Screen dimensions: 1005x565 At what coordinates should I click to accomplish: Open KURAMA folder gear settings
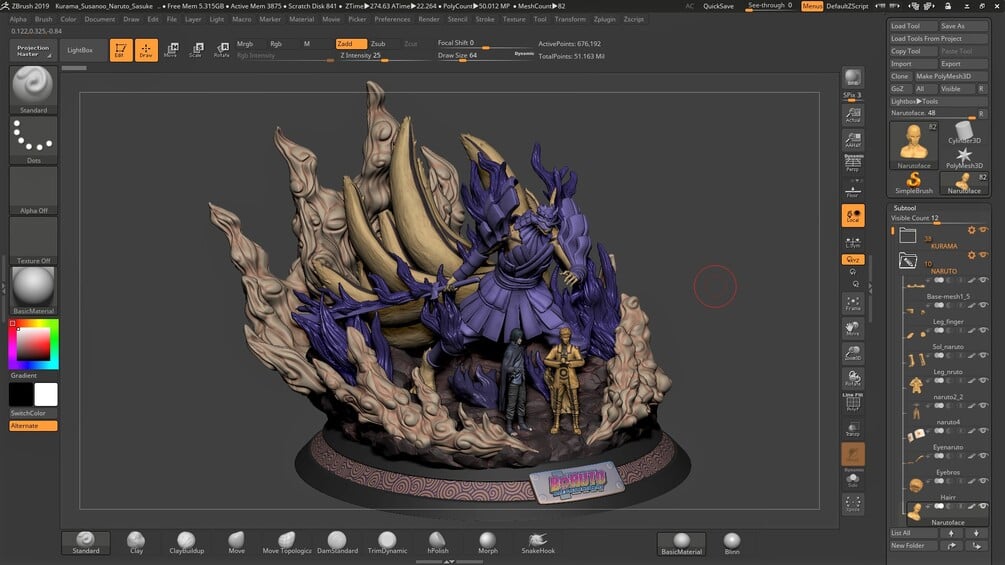click(x=972, y=230)
